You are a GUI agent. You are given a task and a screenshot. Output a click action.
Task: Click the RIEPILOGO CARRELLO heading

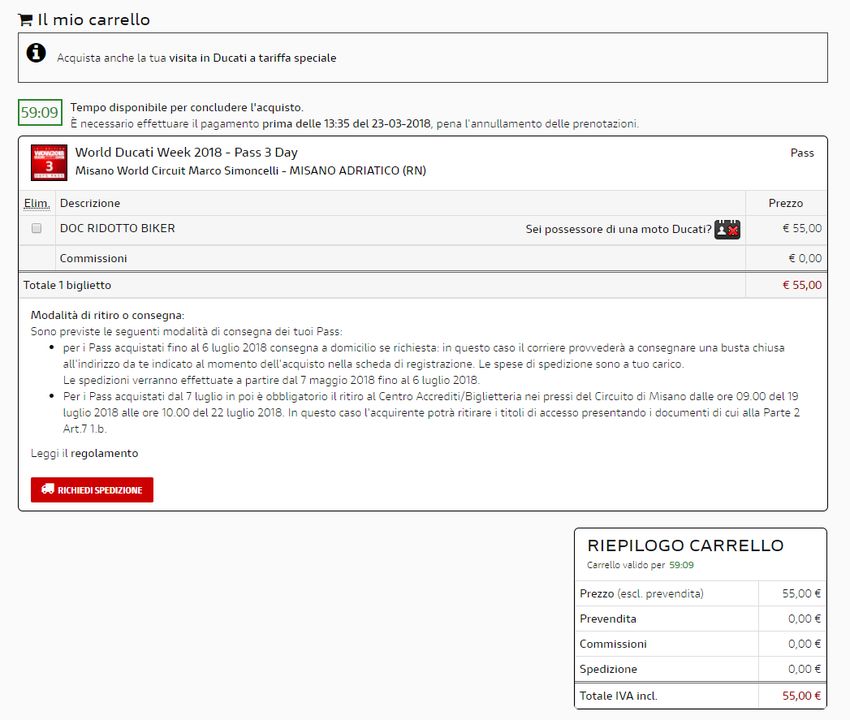click(685, 545)
